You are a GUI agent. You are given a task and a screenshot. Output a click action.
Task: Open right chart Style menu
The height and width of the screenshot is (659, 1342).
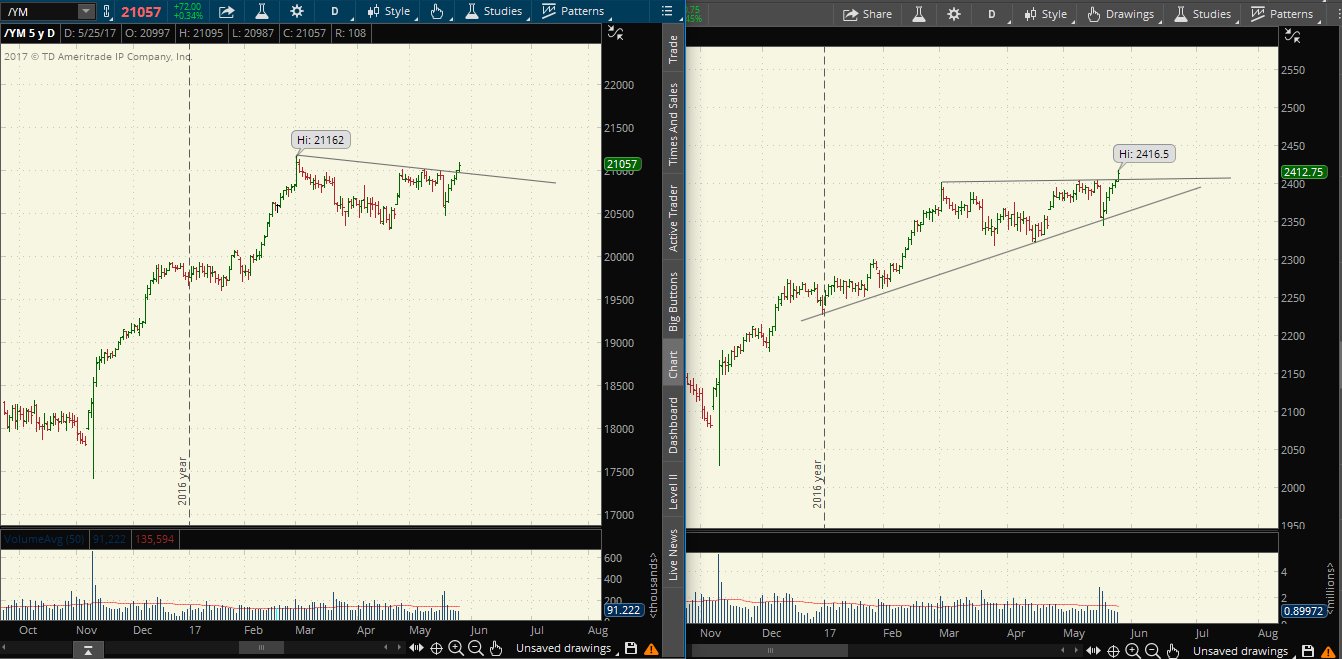click(1045, 14)
